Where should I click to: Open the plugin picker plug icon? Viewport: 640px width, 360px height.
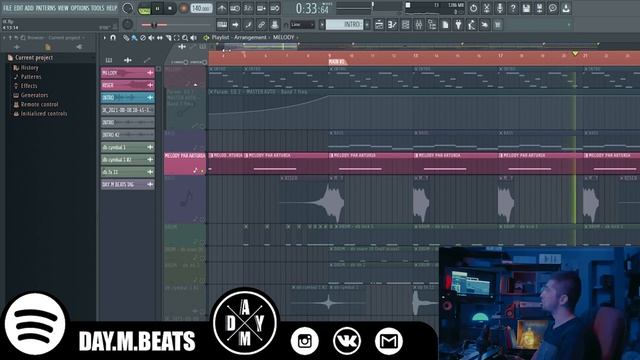point(458,25)
